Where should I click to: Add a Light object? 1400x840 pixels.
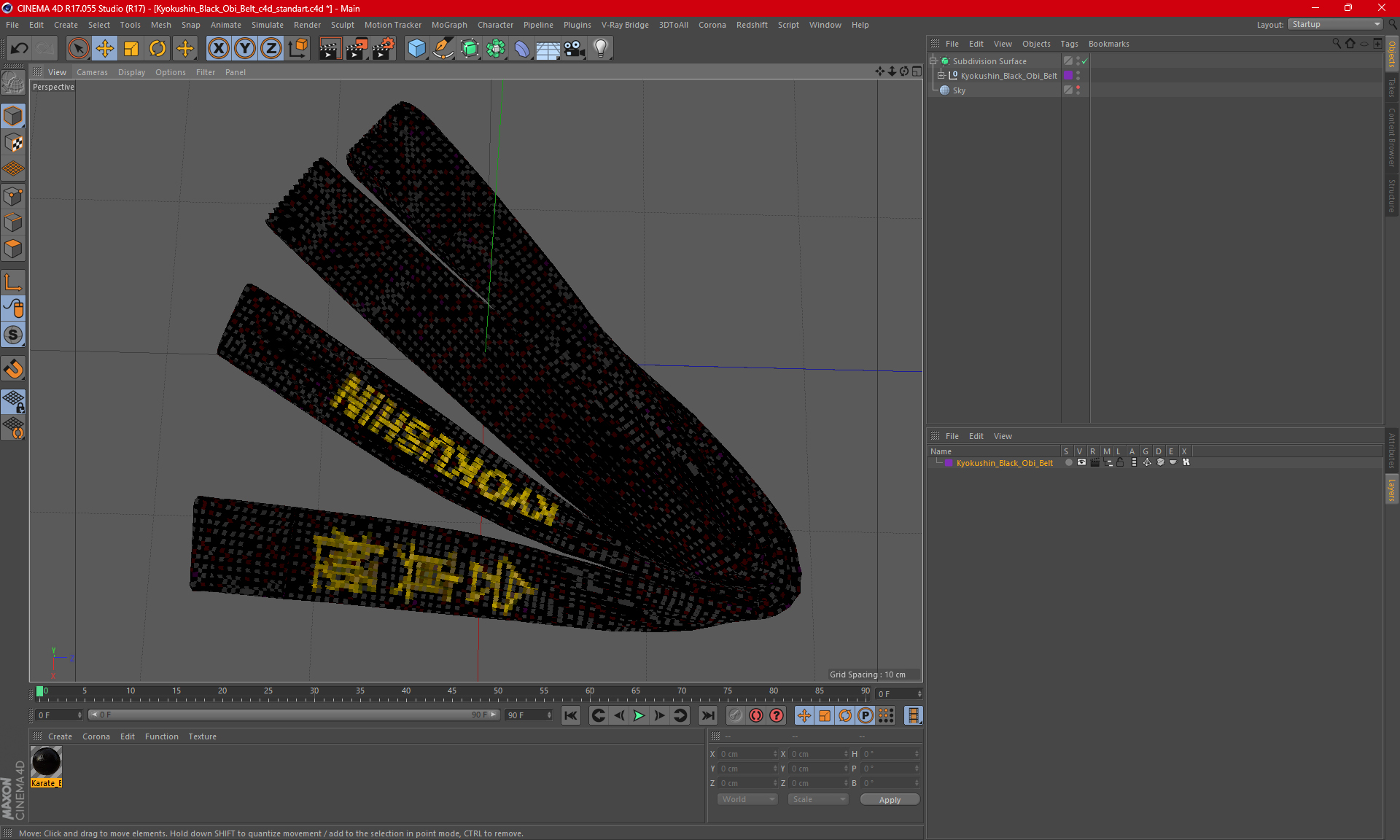click(601, 49)
